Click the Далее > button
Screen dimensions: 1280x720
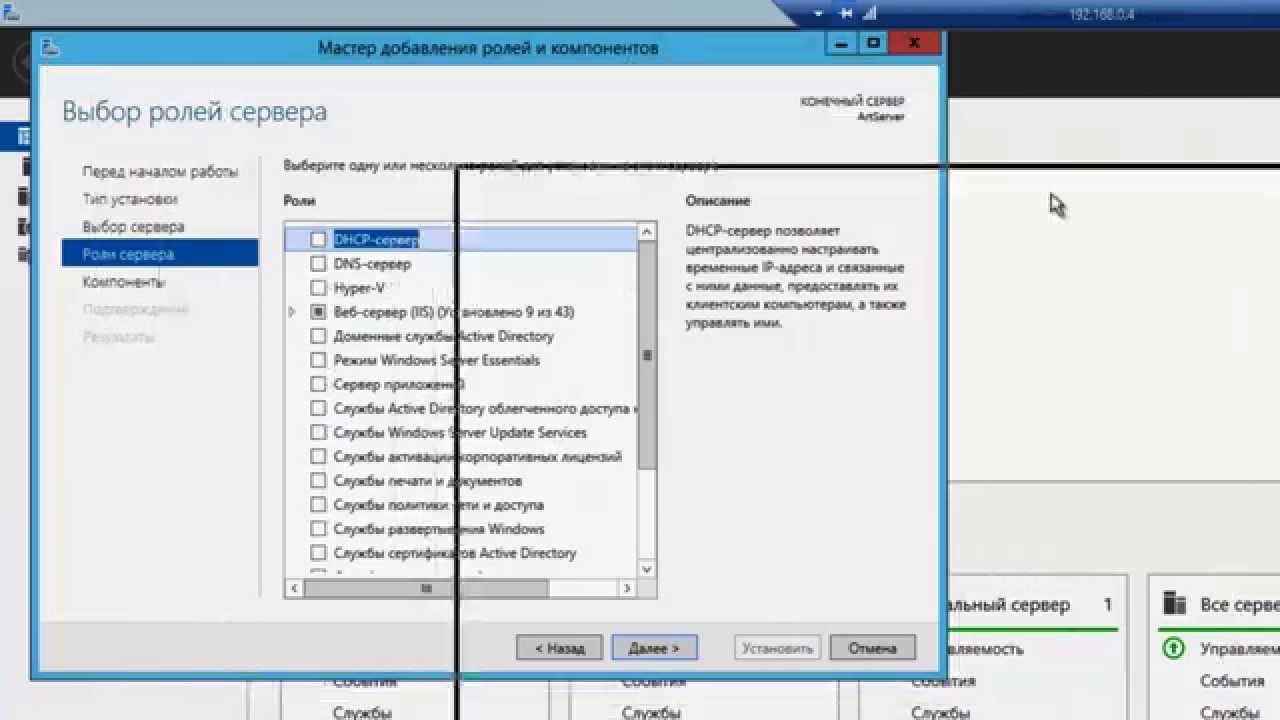tap(654, 648)
